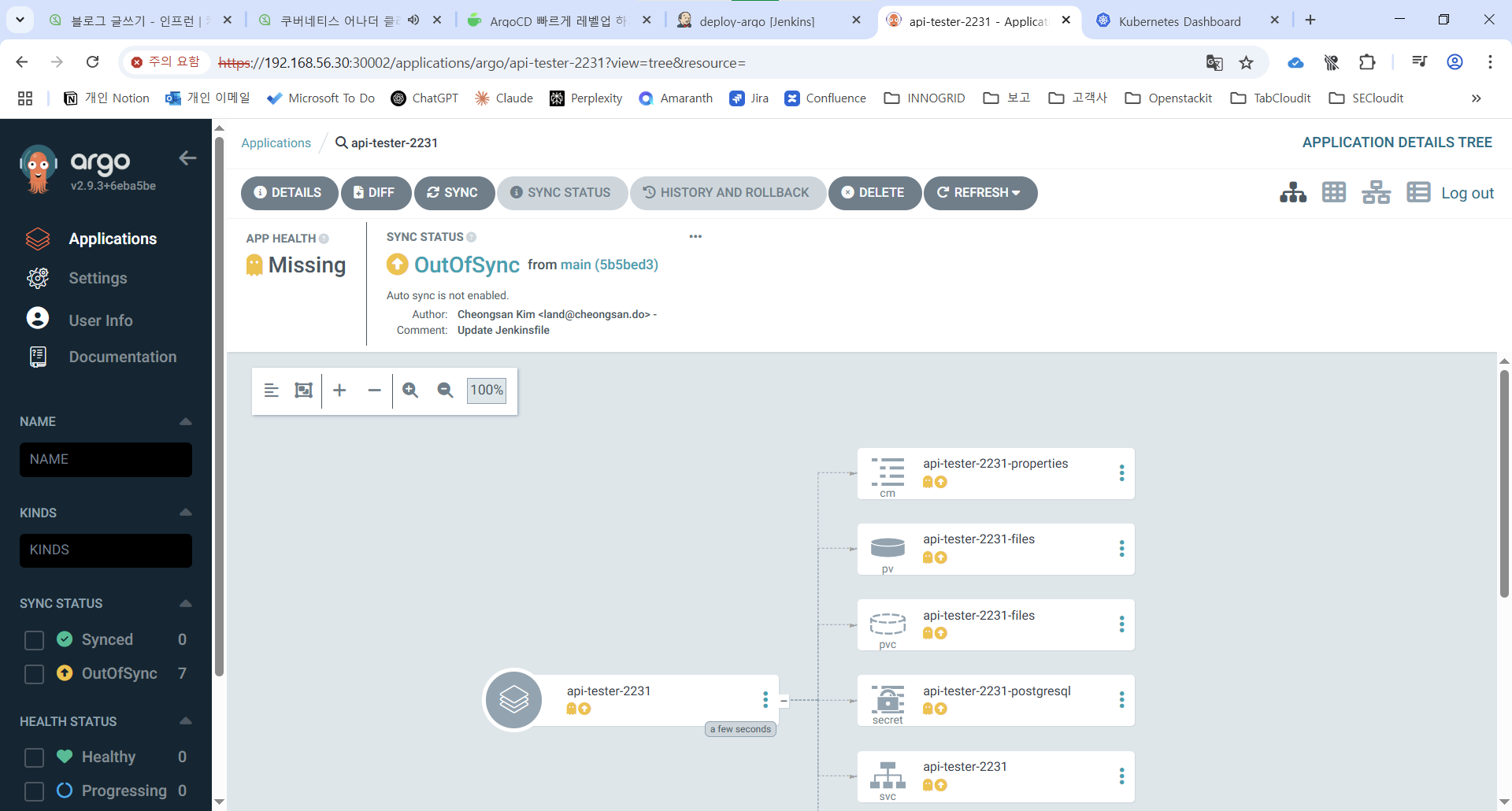Open menu for api-tester-2231-properties node
The image size is (1512, 811).
tap(1121, 472)
